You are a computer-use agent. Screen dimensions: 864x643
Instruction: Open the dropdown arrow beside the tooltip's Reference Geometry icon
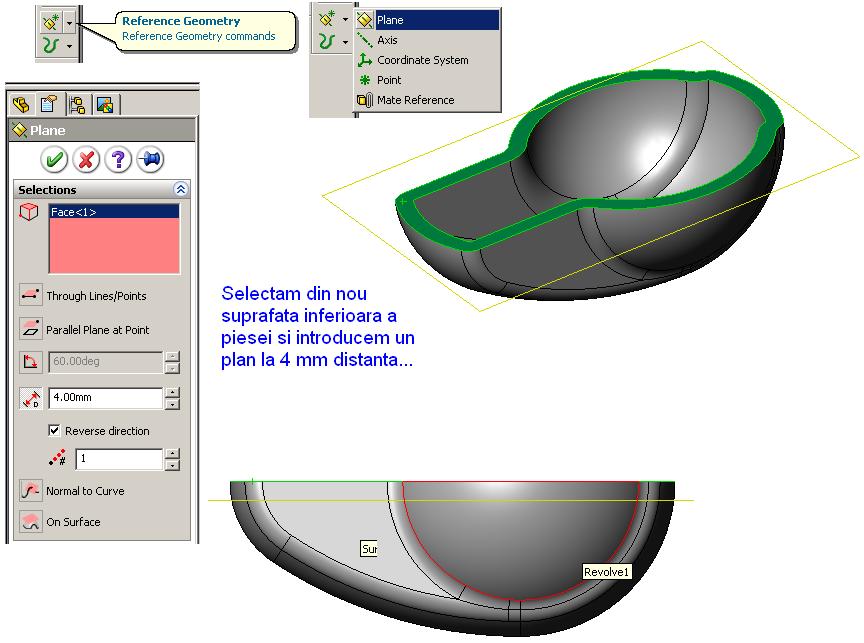pos(69,23)
